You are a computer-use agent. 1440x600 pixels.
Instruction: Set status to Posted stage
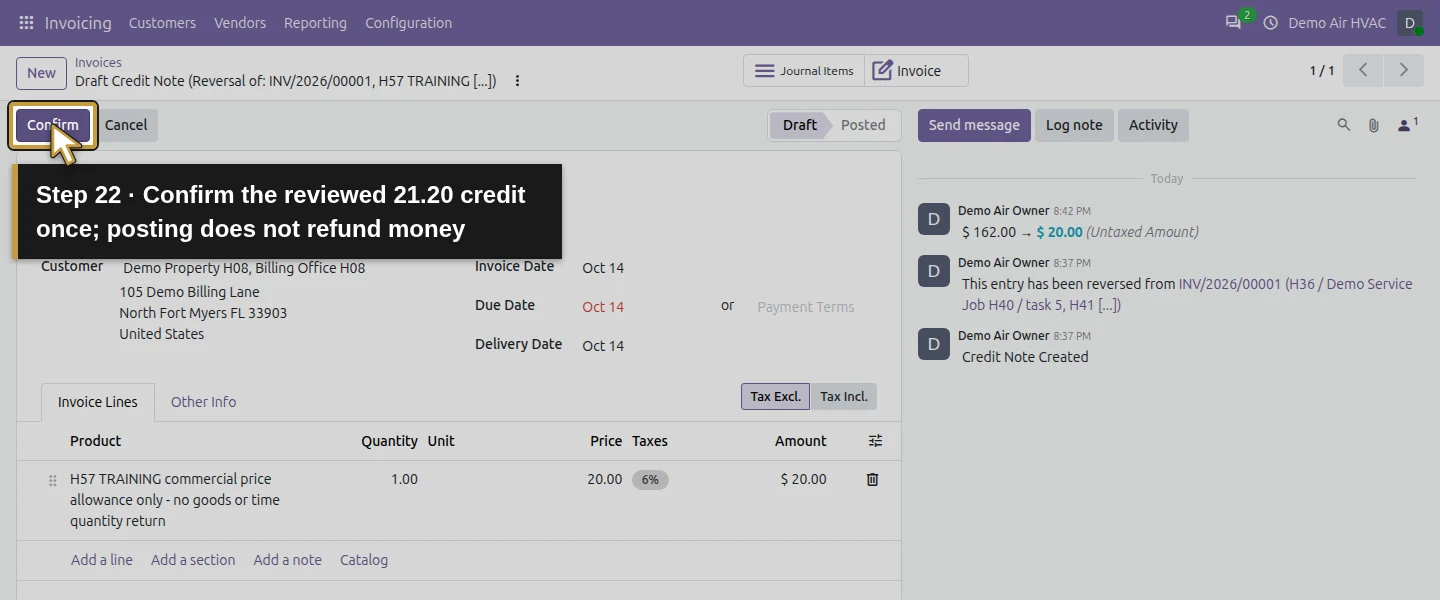(863, 125)
